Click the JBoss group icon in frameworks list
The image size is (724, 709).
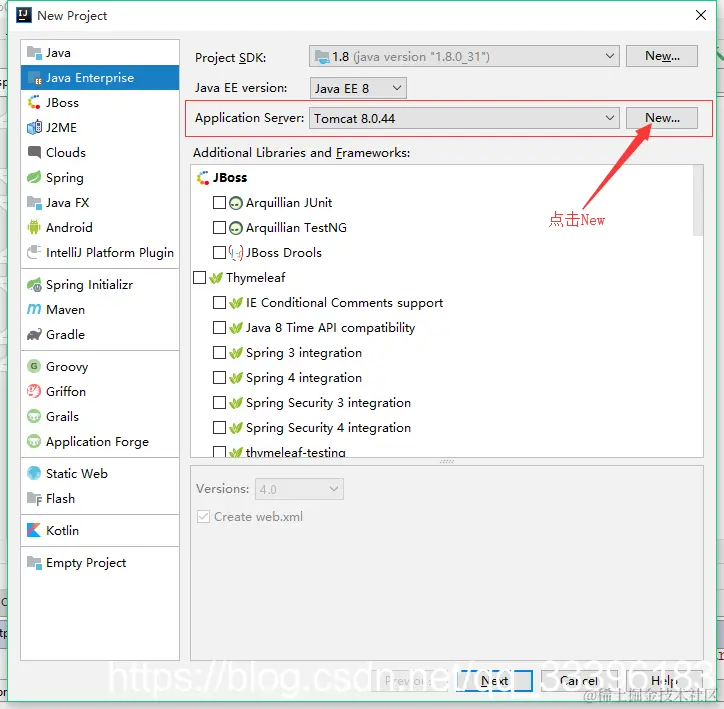pos(203,178)
